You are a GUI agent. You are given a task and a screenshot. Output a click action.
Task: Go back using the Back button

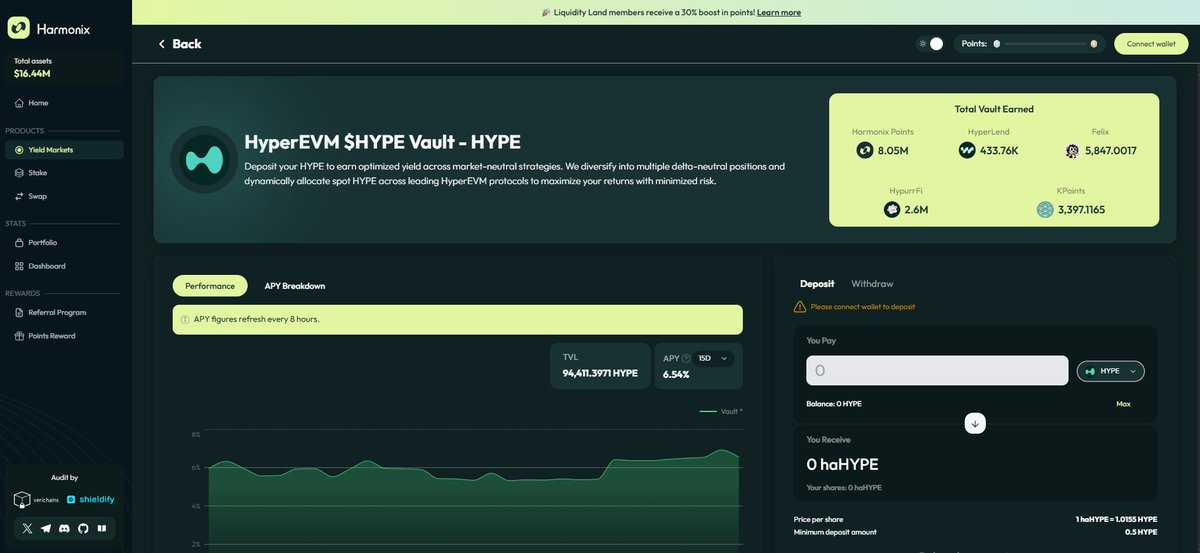pyautogui.click(x=179, y=44)
